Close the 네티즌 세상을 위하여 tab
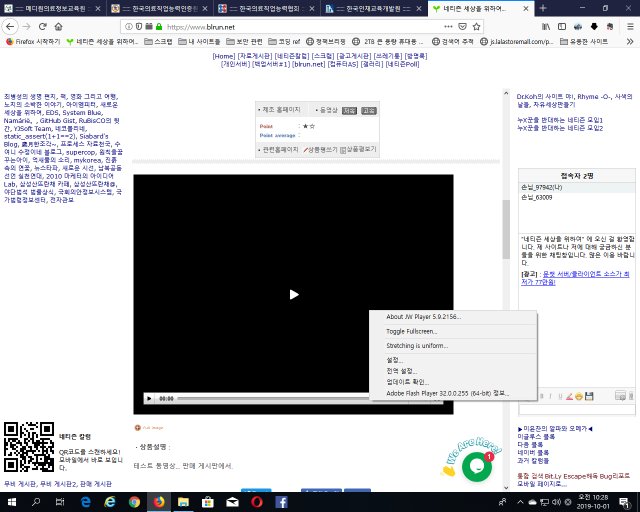 coord(526,8)
